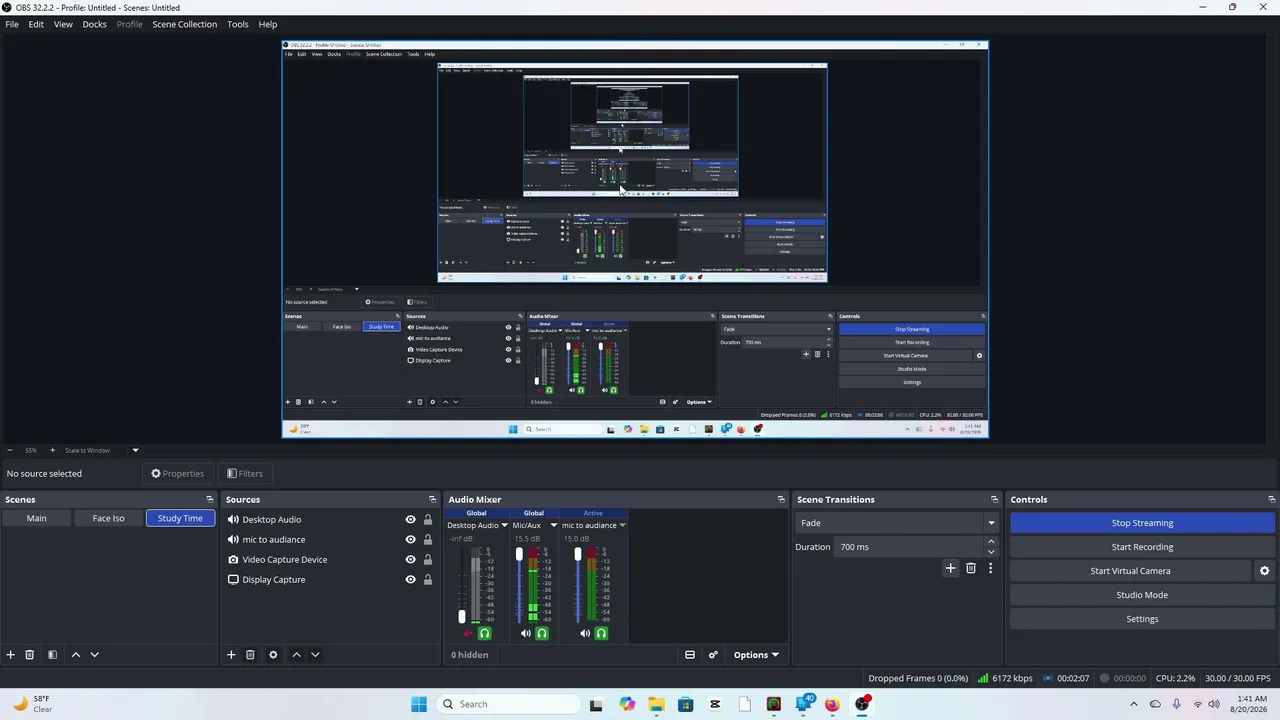Enable Studio Mode

pyautogui.click(x=1142, y=595)
